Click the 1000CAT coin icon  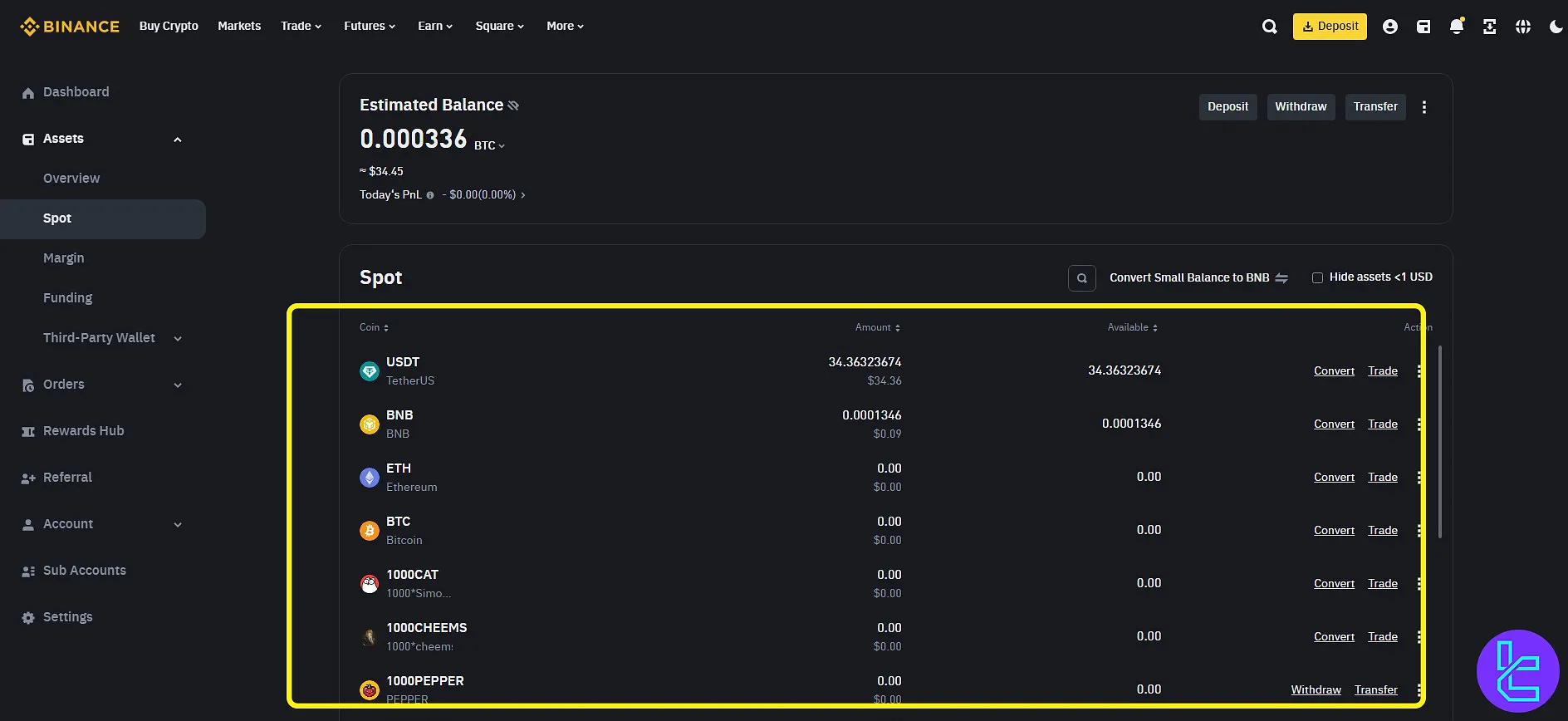click(370, 584)
